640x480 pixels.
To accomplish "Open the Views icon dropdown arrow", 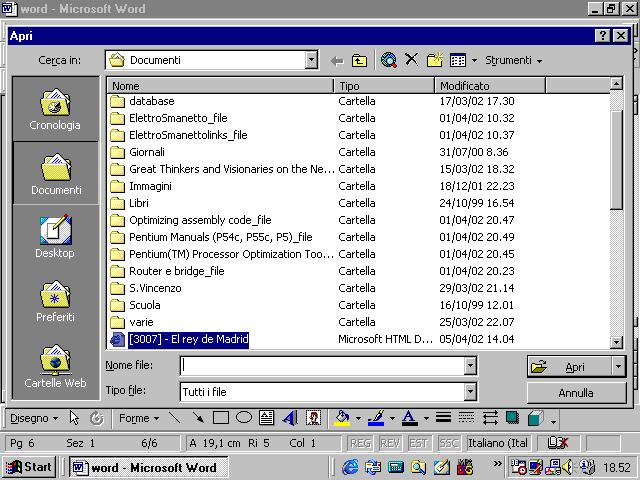I will [x=474, y=61].
